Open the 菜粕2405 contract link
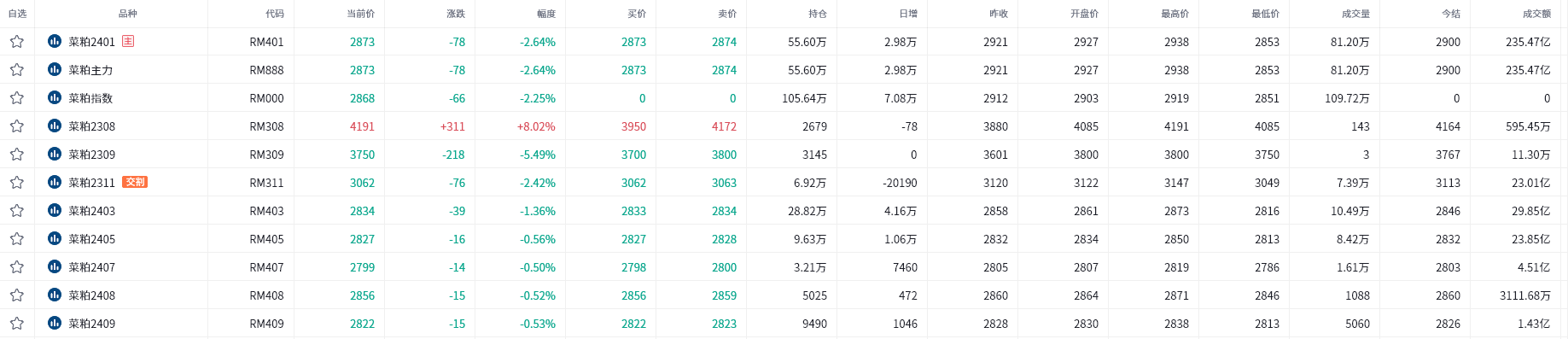The height and width of the screenshot is (339, 1568). coord(91,239)
